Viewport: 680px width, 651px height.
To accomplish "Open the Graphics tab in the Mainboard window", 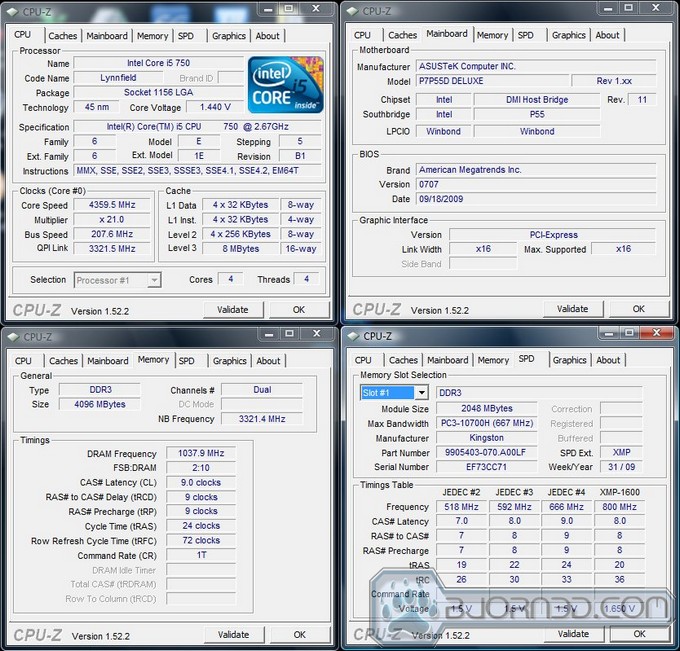I will [x=569, y=35].
